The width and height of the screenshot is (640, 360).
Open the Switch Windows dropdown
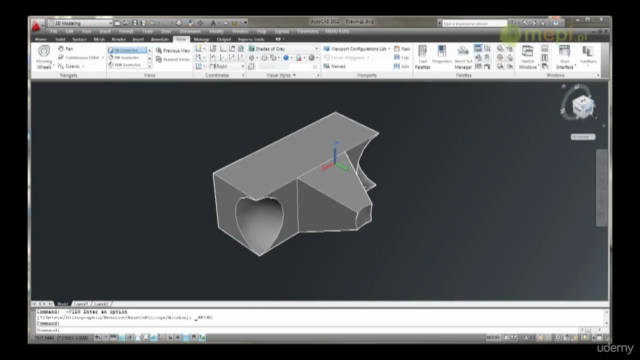coord(528,57)
